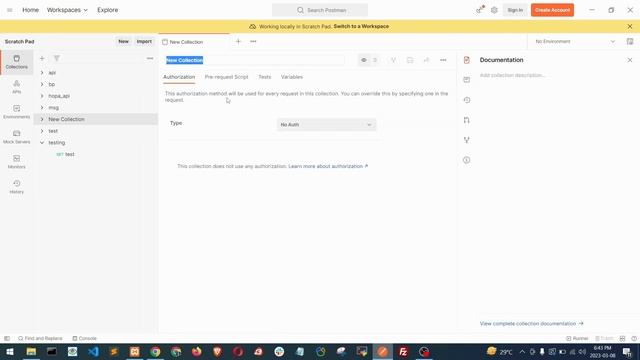Viewport: 640px width, 360px height.
Task: Open the No Environment dropdown
Action: click(575, 41)
